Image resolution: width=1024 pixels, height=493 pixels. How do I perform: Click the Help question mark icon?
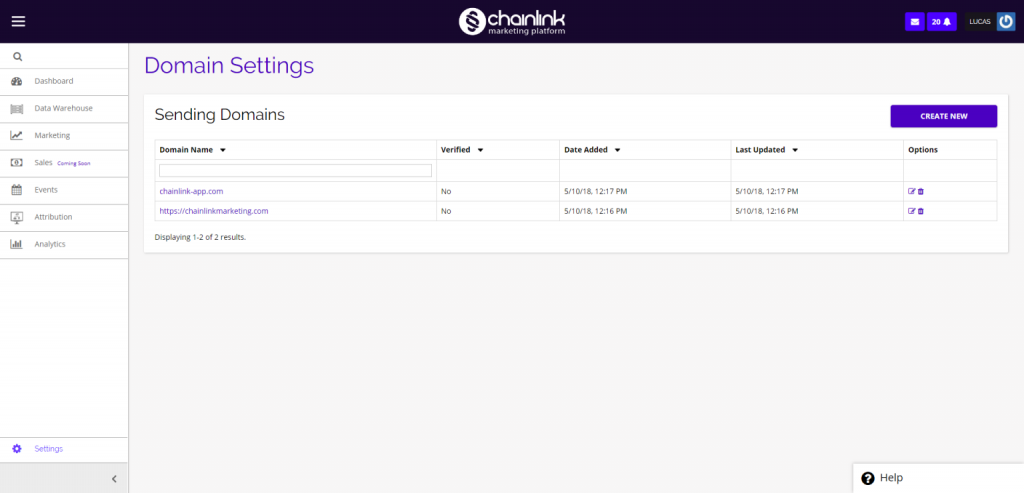pyautogui.click(x=868, y=478)
